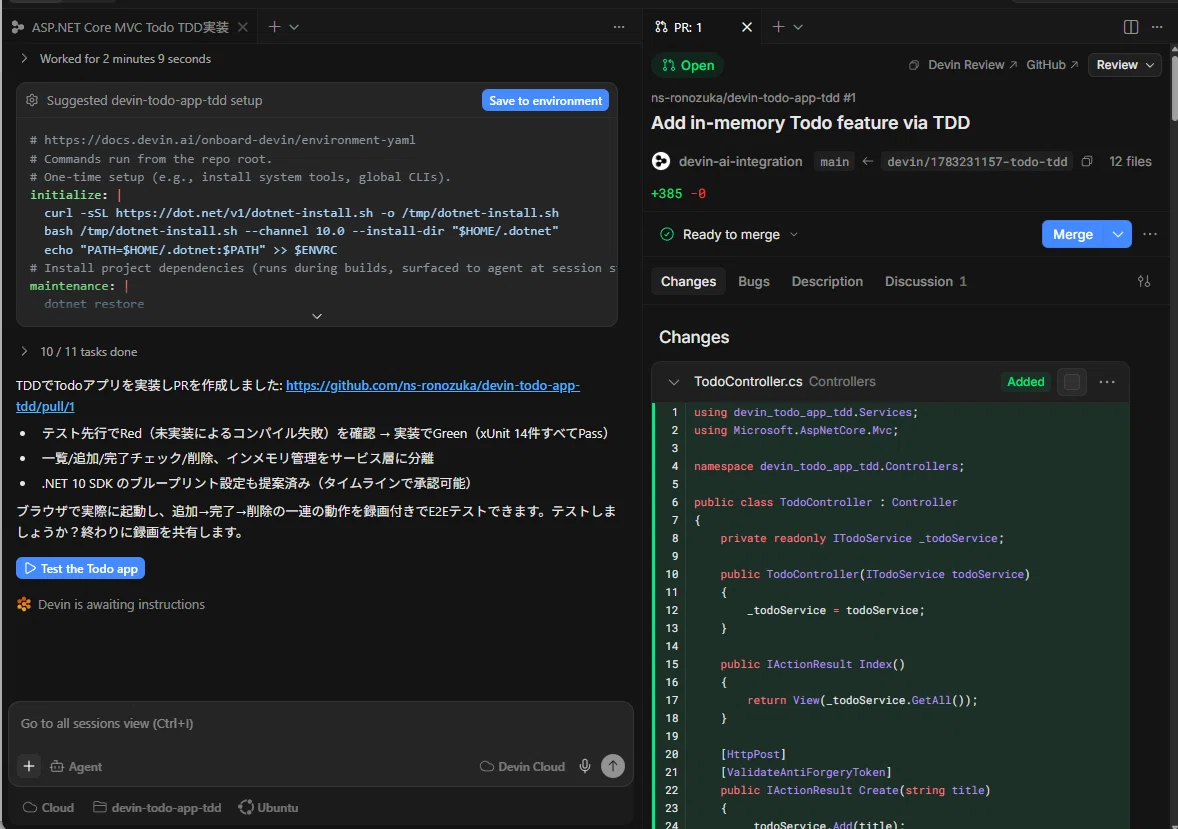1178x829 pixels.
Task: Close the ASP.NET Core MVC Todo session tab
Action: pos(243,27)
